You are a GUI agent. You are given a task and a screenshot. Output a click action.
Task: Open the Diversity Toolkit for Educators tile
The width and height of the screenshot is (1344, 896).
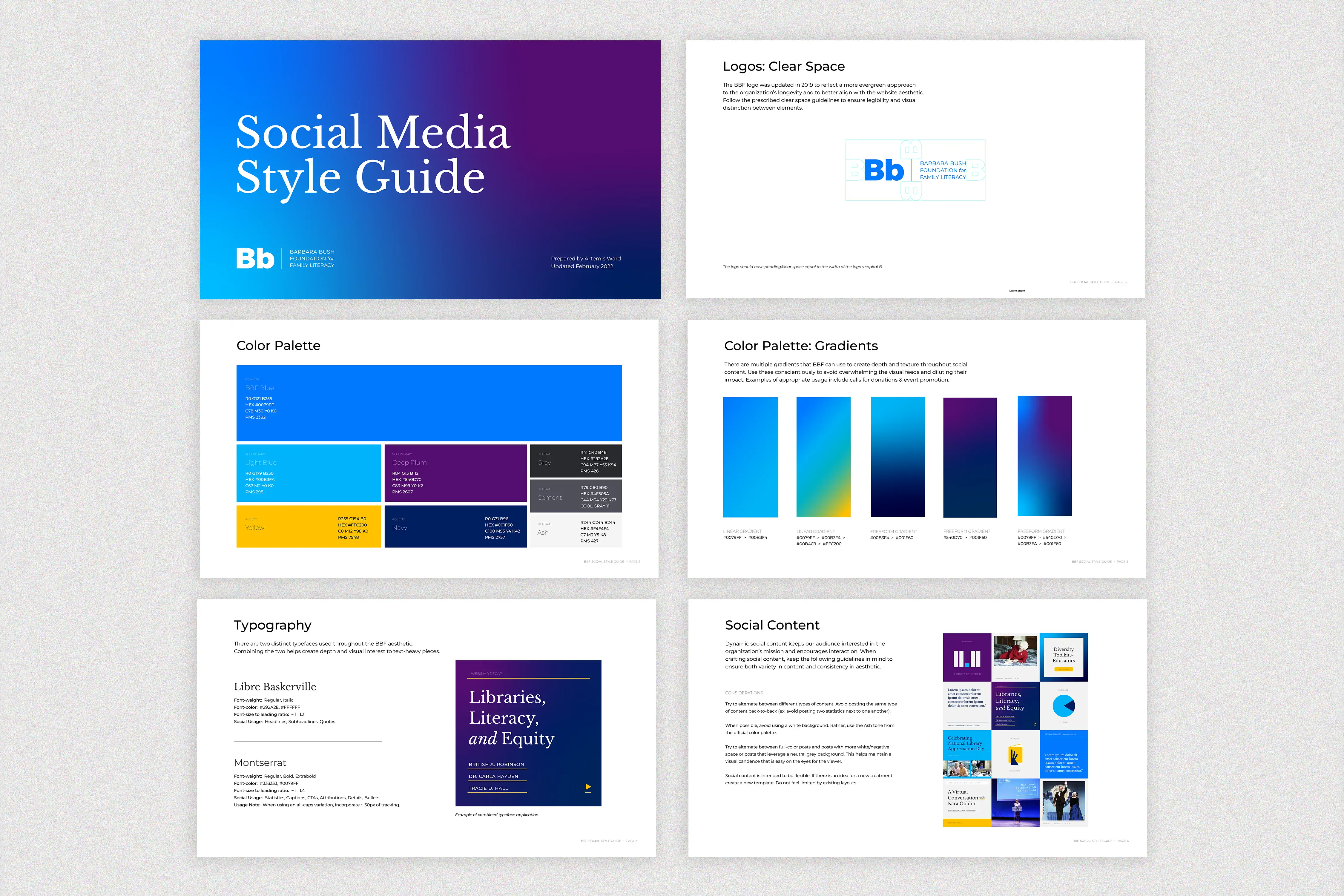coord(1064,657)
